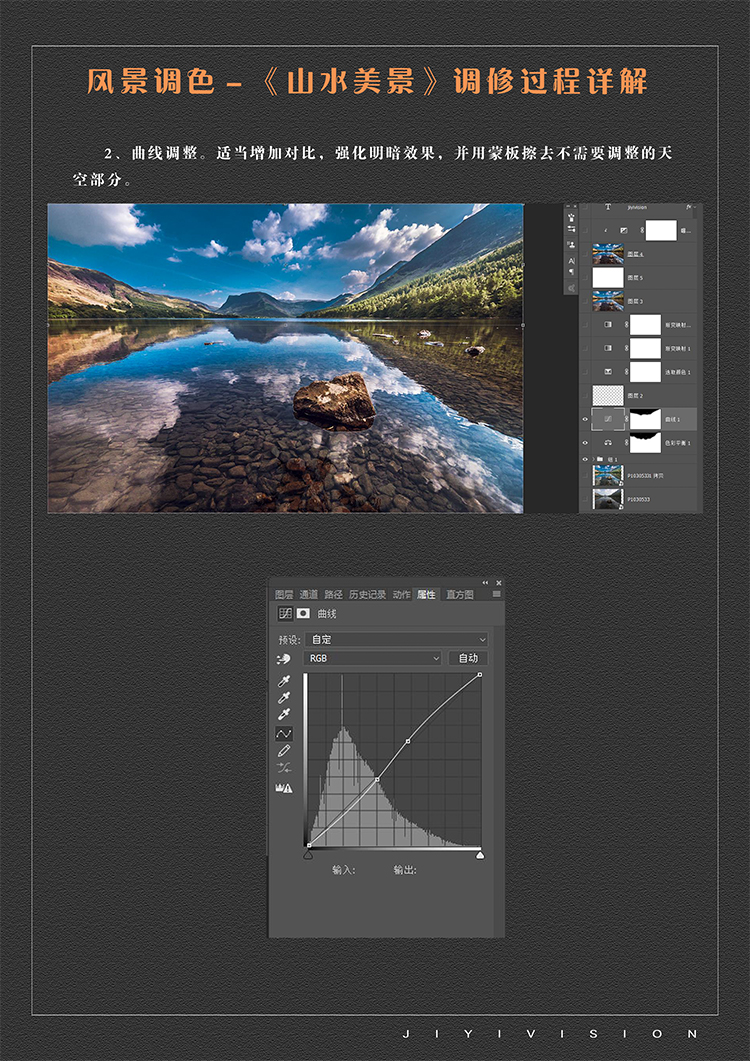Collapse the Properties panel with double arrows
750x1061 pixels.
click(x=485, y=583)
